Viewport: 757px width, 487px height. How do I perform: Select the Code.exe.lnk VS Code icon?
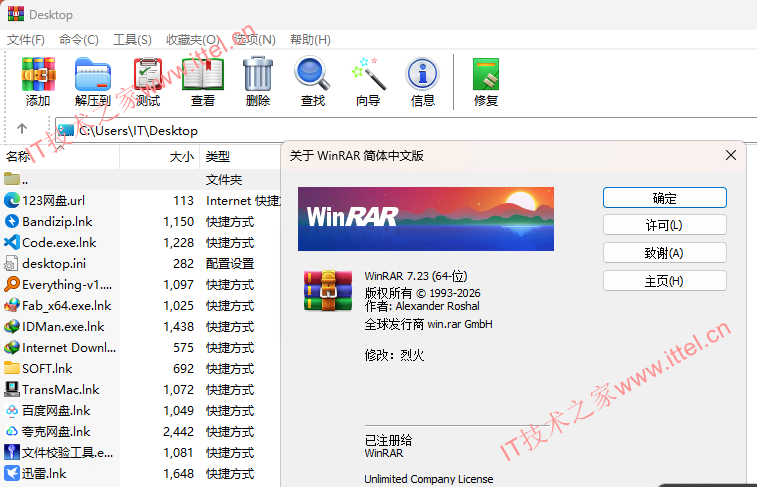coord(12,242)
